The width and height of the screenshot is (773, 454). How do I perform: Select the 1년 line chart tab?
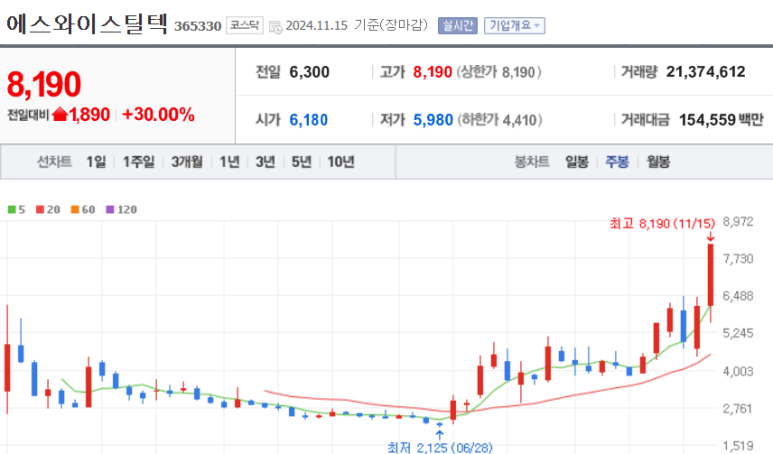(x=229, y=162)
